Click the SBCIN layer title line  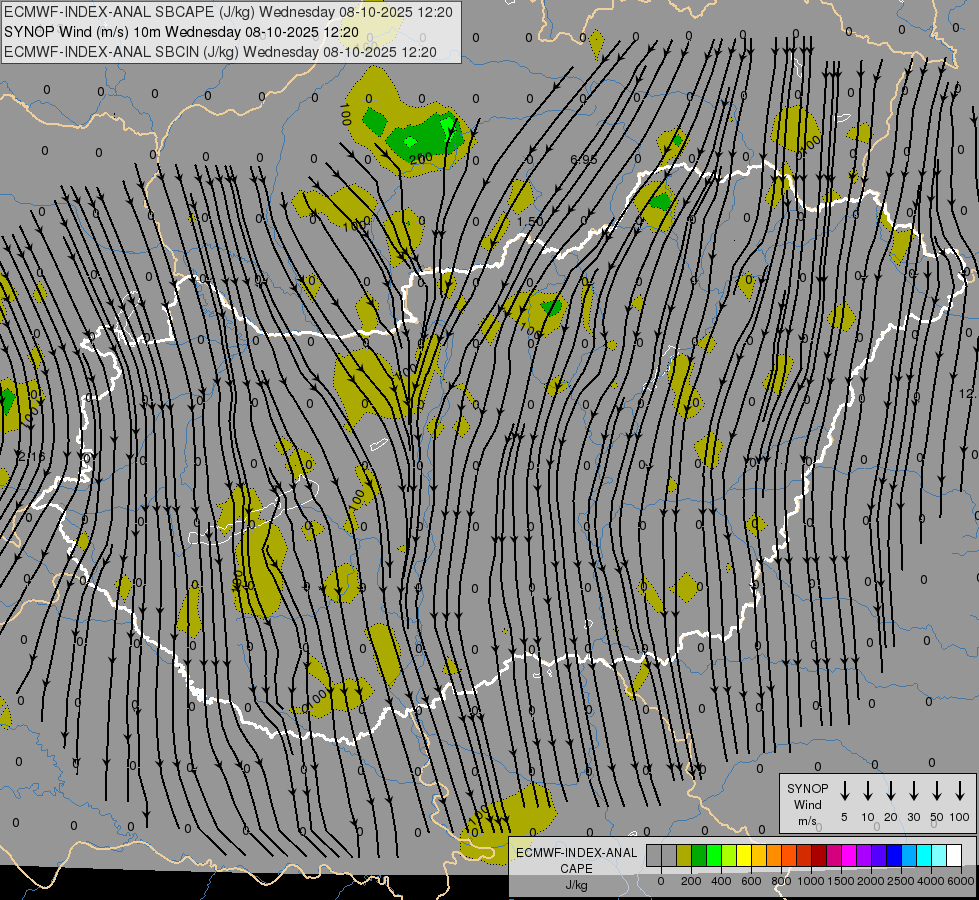pyautogui.click(x=220, y=51)
